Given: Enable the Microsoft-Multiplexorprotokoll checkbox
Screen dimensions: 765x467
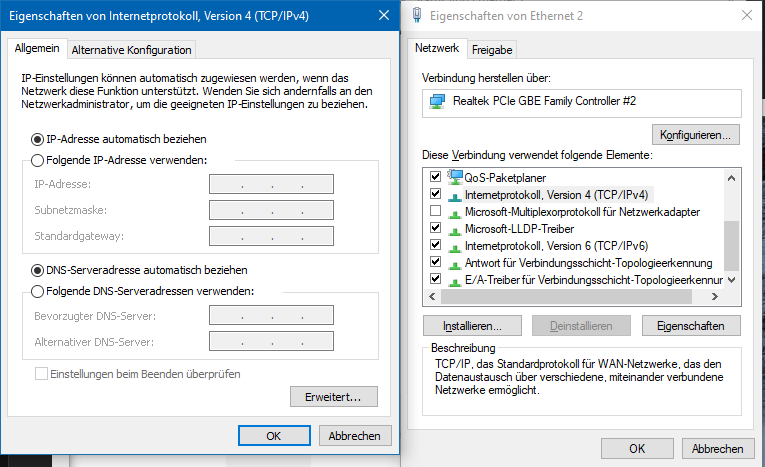Looking at the screenshot, I should (x=435, y=211).
